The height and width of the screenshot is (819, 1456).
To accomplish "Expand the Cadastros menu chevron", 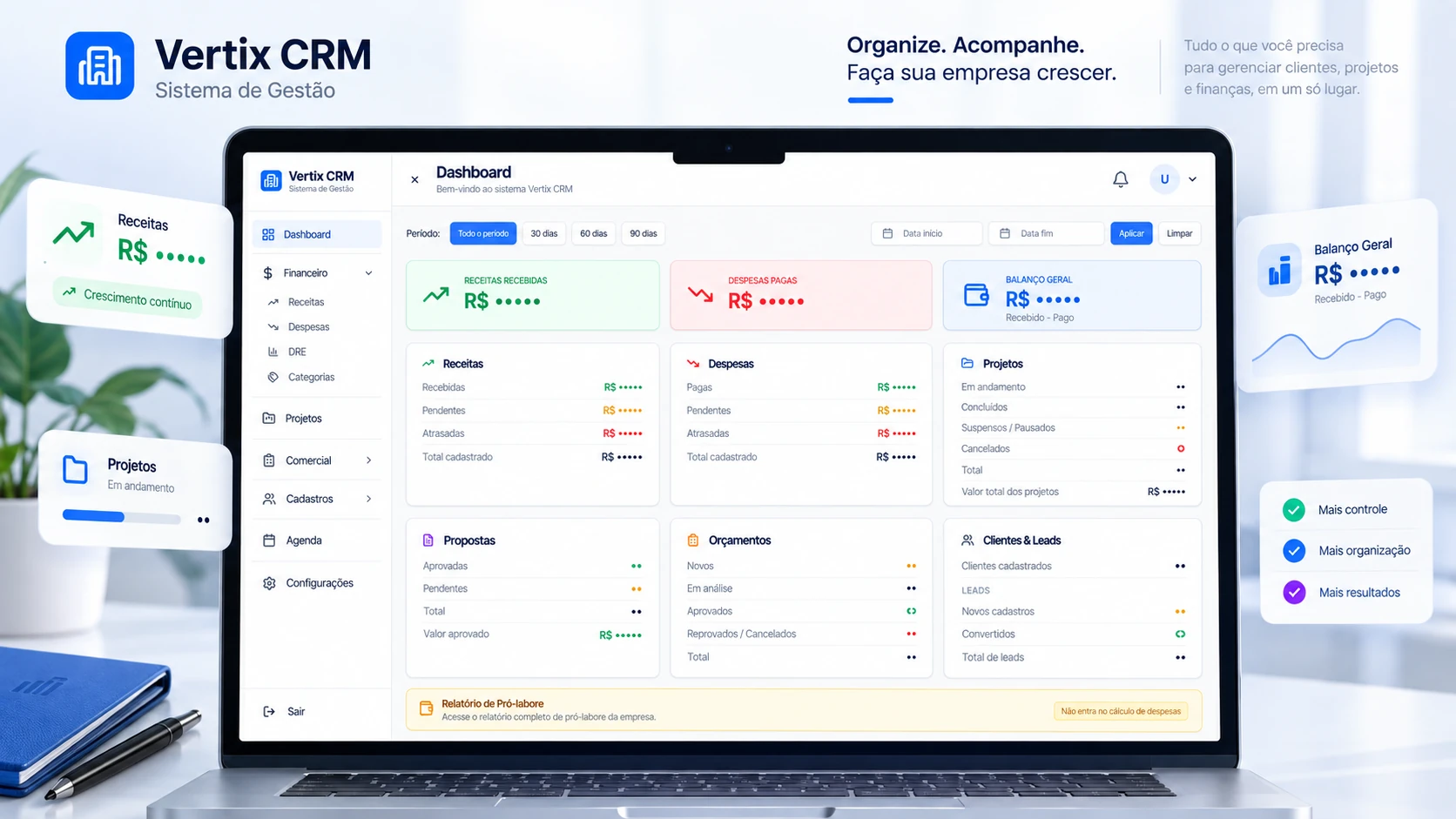I will coord(369,499).
